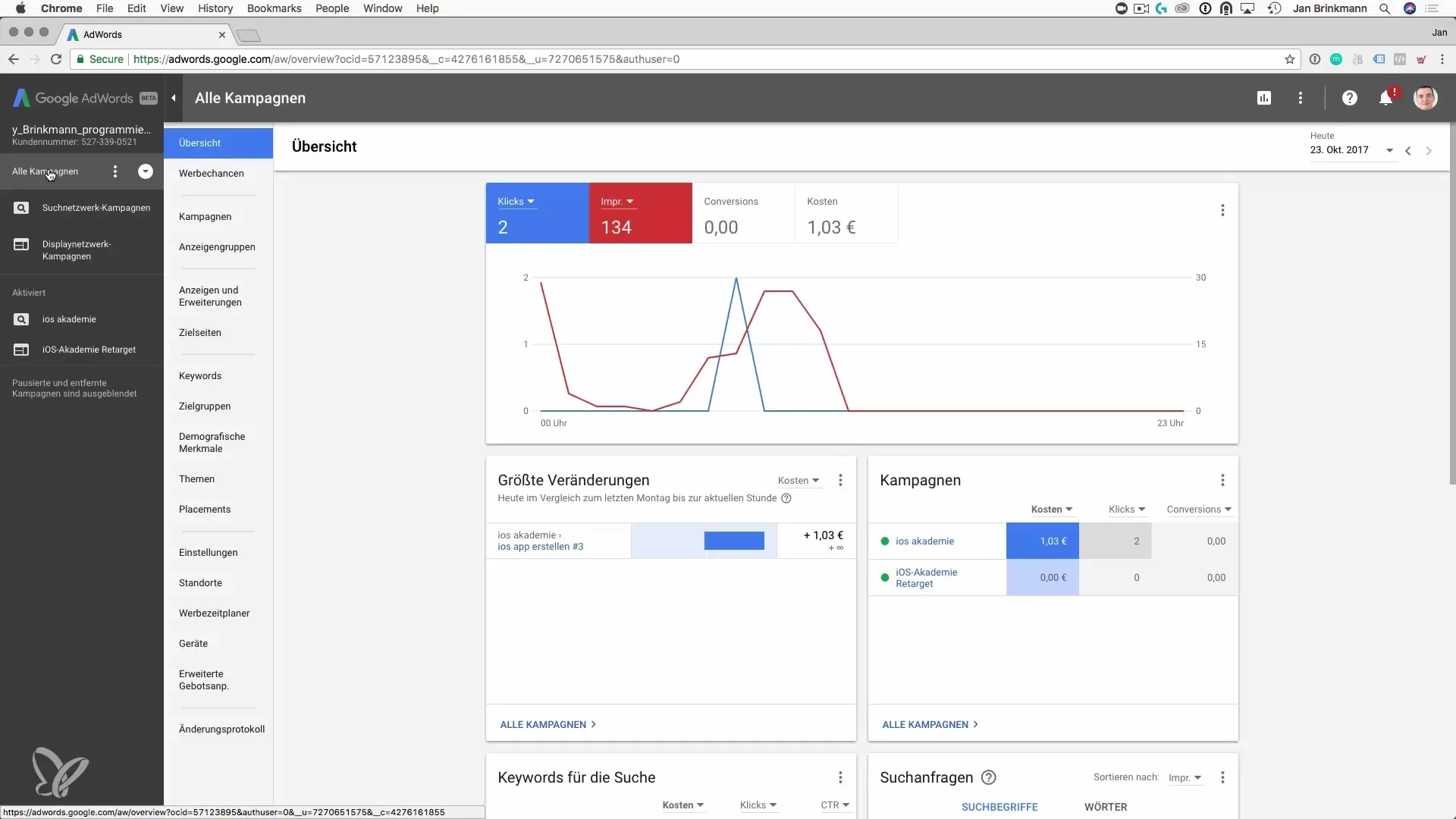
Task: Select the Kosten metric tile
Action: [846, 213]
